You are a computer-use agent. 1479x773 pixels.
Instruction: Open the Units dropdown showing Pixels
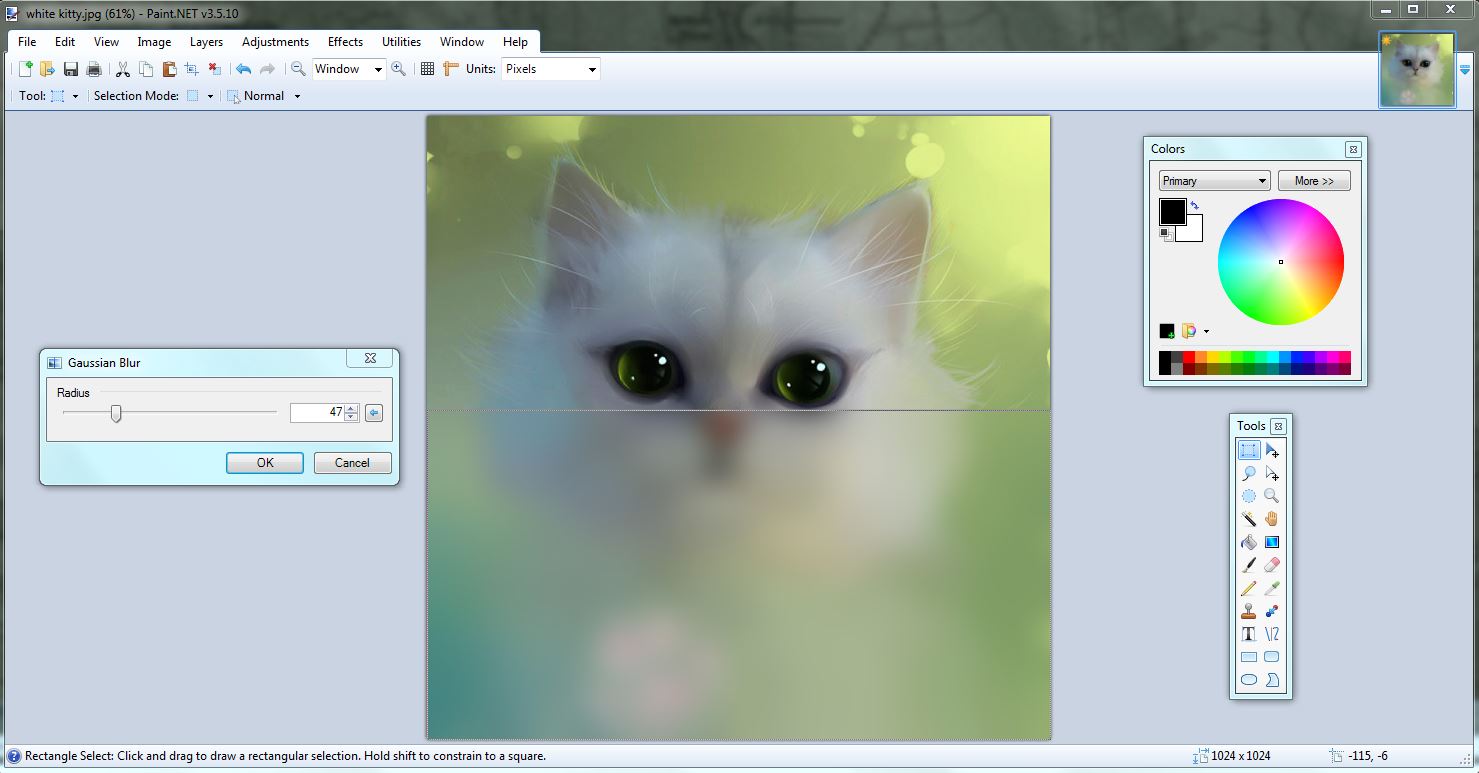point(550,69)
